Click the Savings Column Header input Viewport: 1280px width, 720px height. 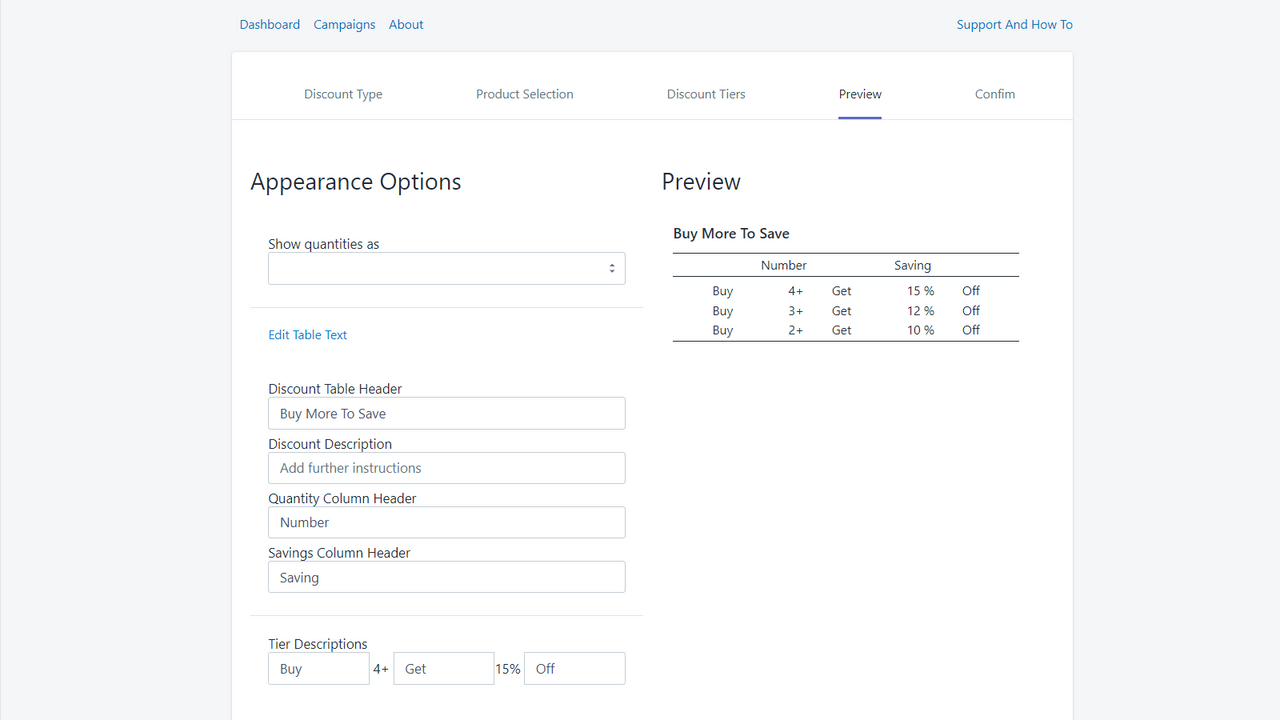click(x=446, y=576)
